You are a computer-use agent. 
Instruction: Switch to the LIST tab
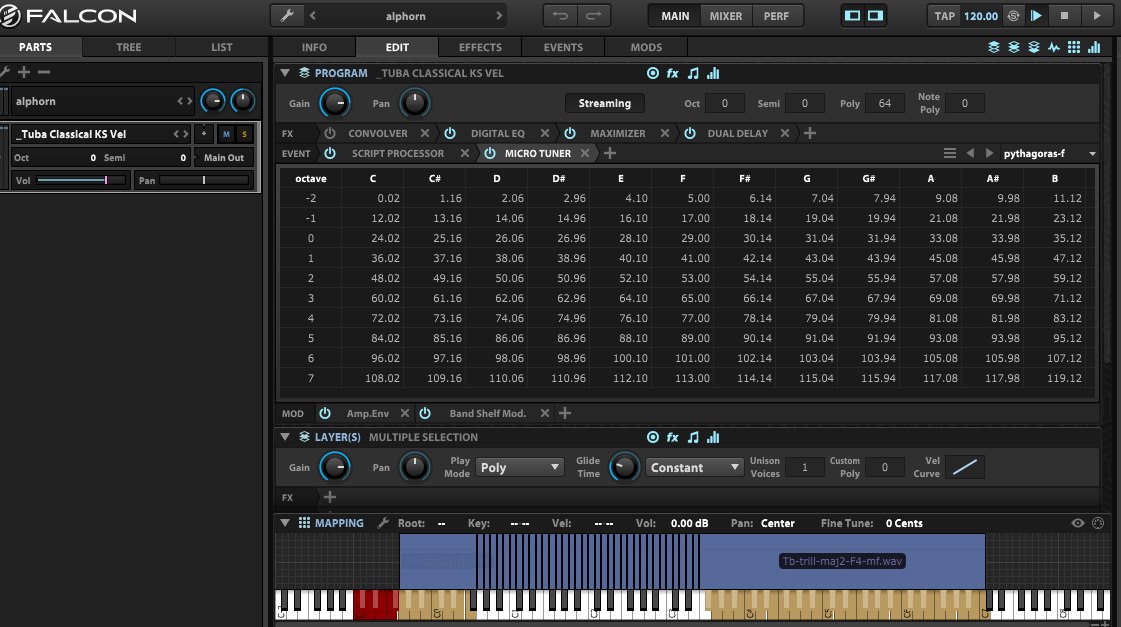[x=222, y=47]
